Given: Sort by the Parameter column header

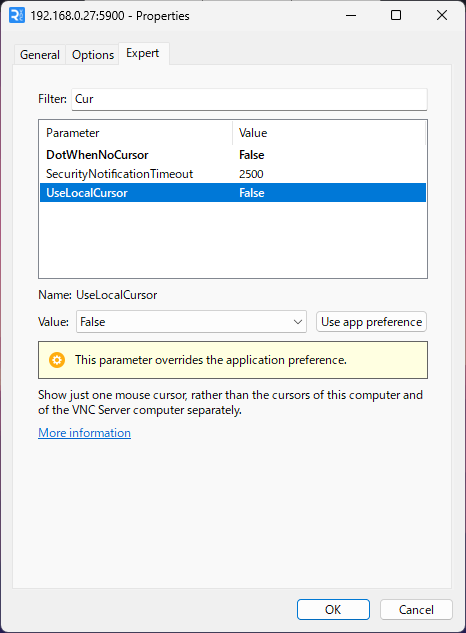Looking at the screenshot, I should [136, 133].
